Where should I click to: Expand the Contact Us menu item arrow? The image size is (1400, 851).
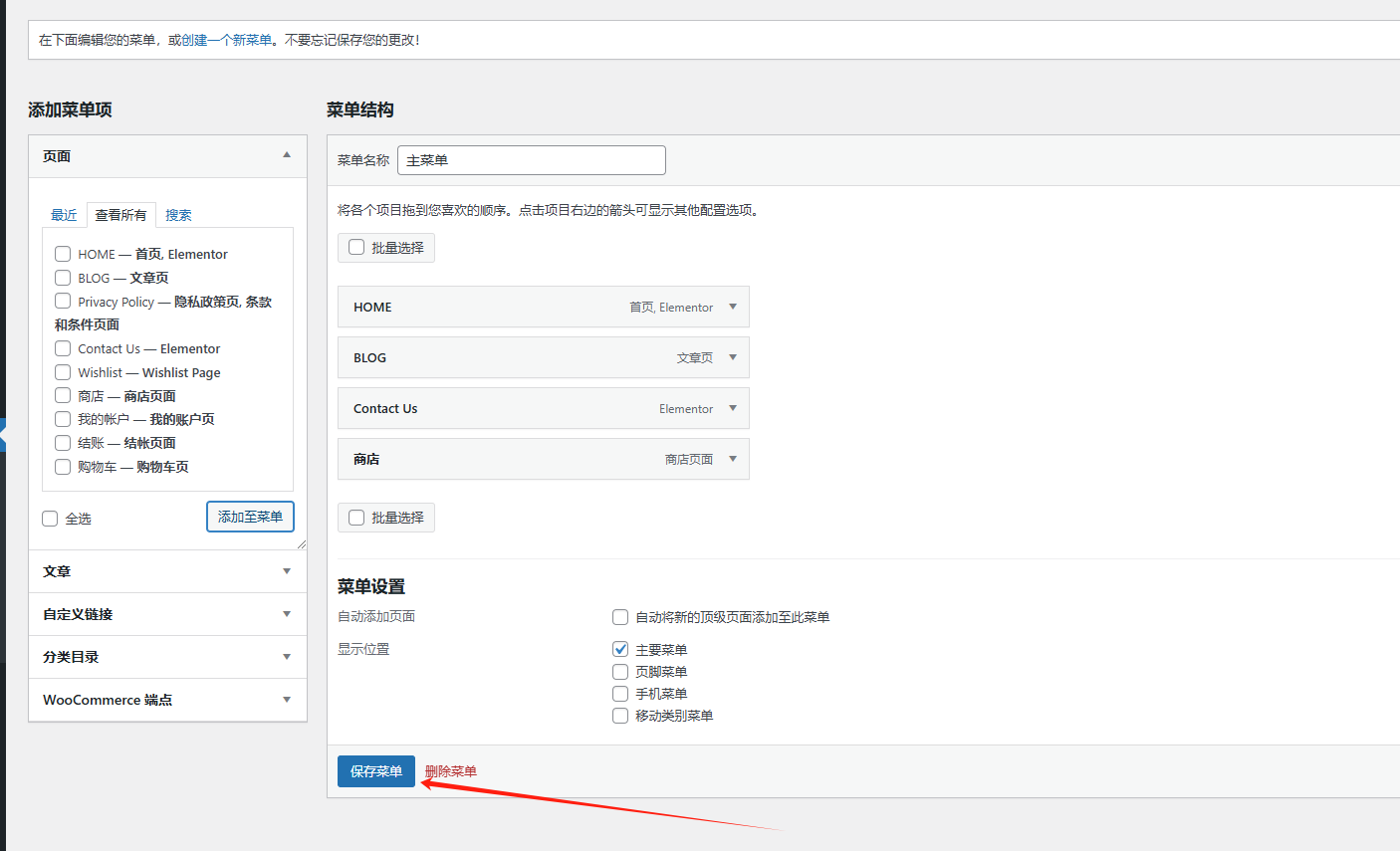coord(734,408)
